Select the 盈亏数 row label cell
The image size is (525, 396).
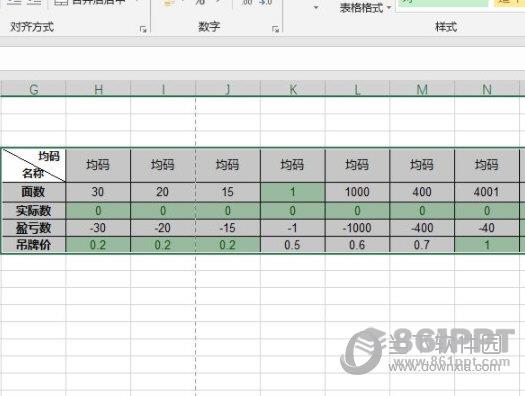(x=33, y=228)
